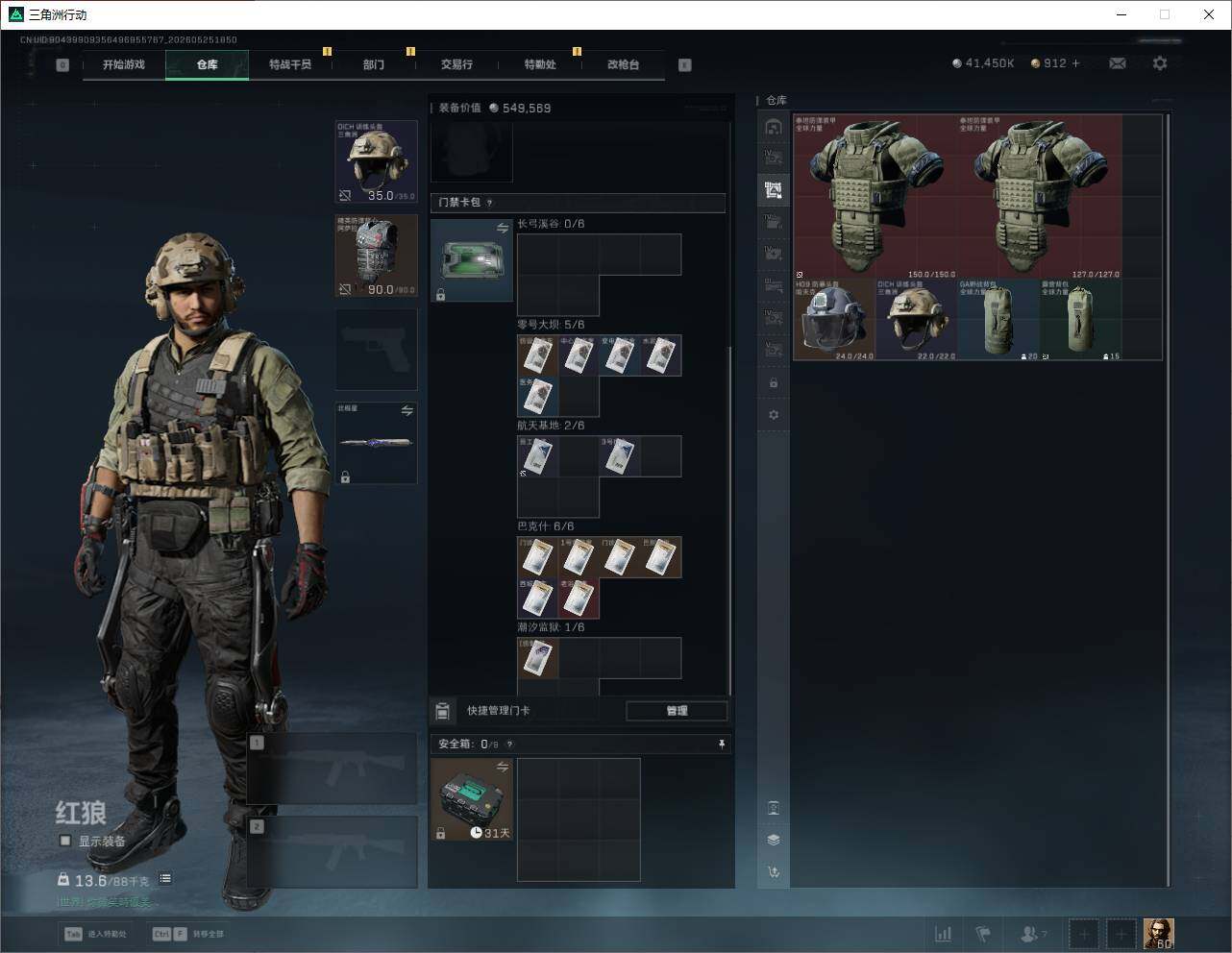Click the player avatar showing level 60
Screen dimensions: 1232x953
[x=1158, y=934]
